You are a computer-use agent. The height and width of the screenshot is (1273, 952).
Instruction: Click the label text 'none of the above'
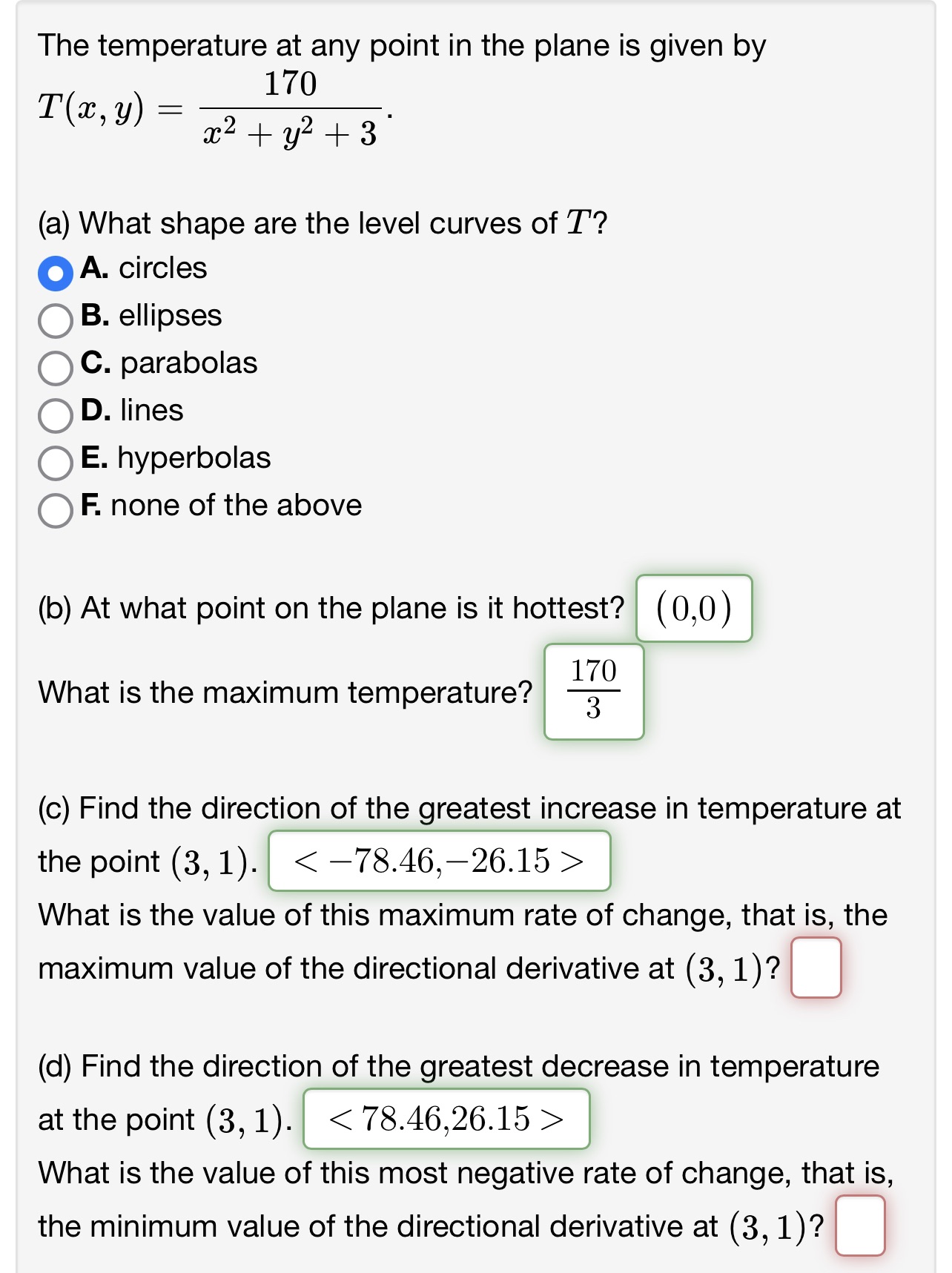234,506
